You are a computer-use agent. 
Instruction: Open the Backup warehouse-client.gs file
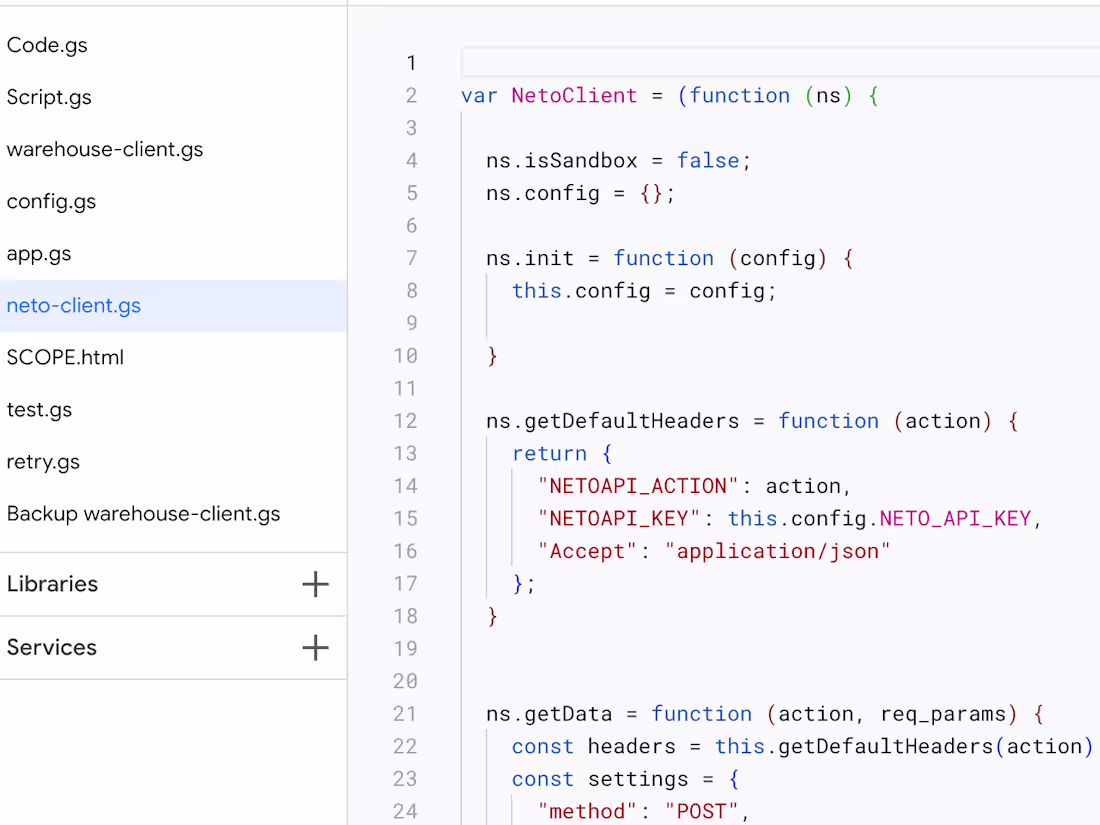(x=143, y=513)
